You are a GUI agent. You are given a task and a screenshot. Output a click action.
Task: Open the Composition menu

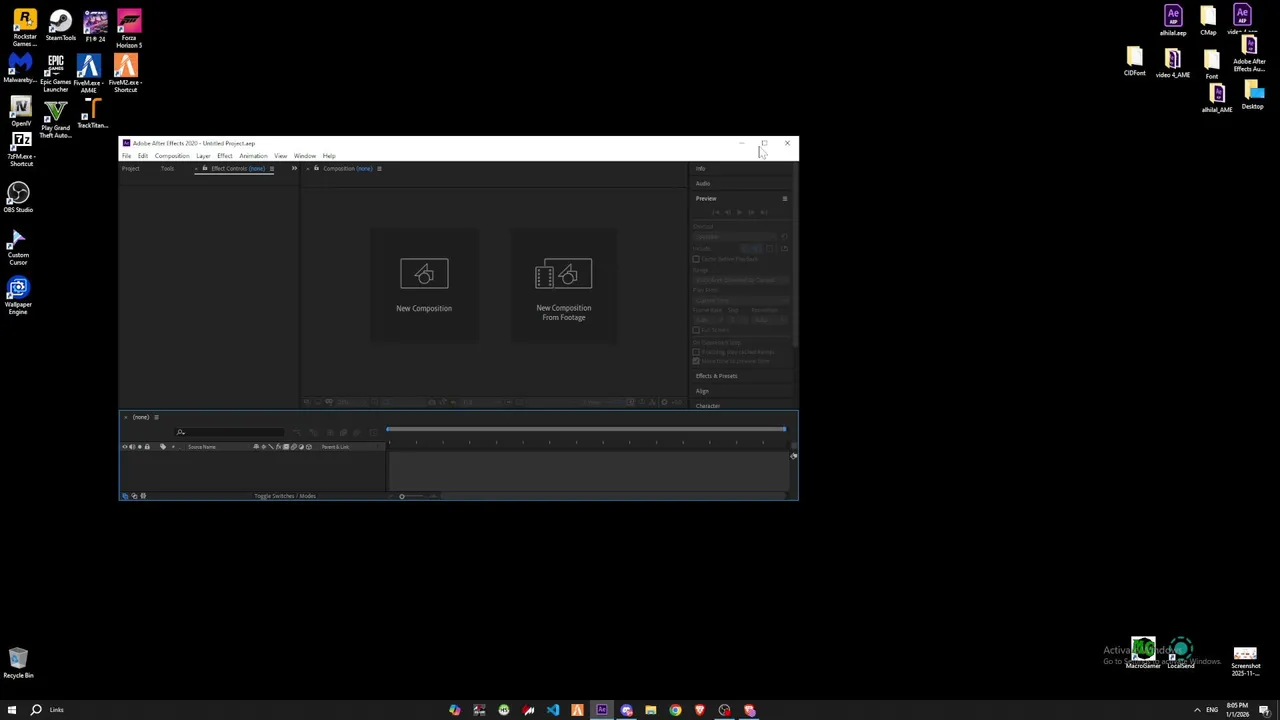[172, 156]
